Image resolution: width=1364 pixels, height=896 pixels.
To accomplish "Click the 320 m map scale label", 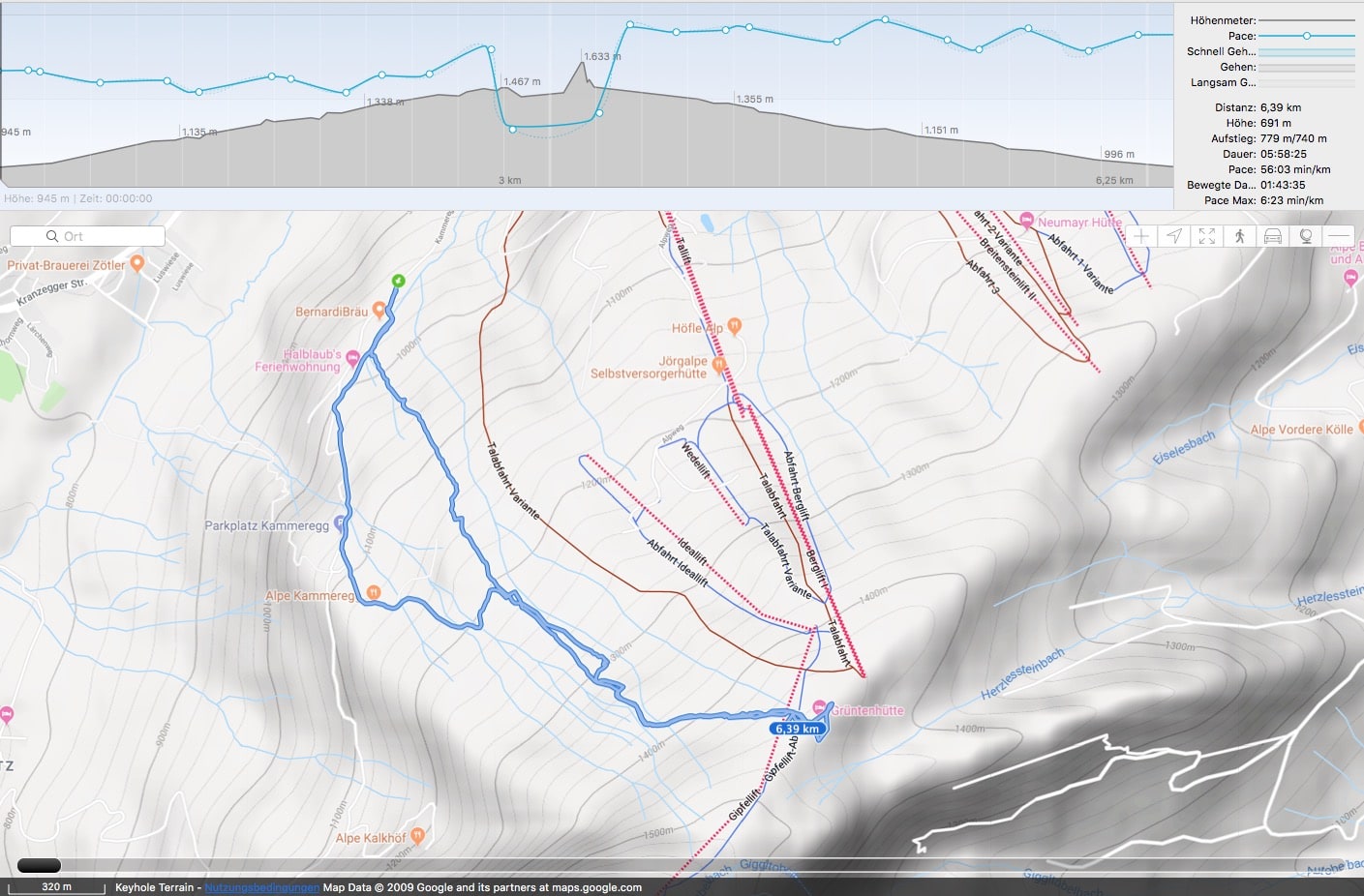I will (x=56, y=886).
